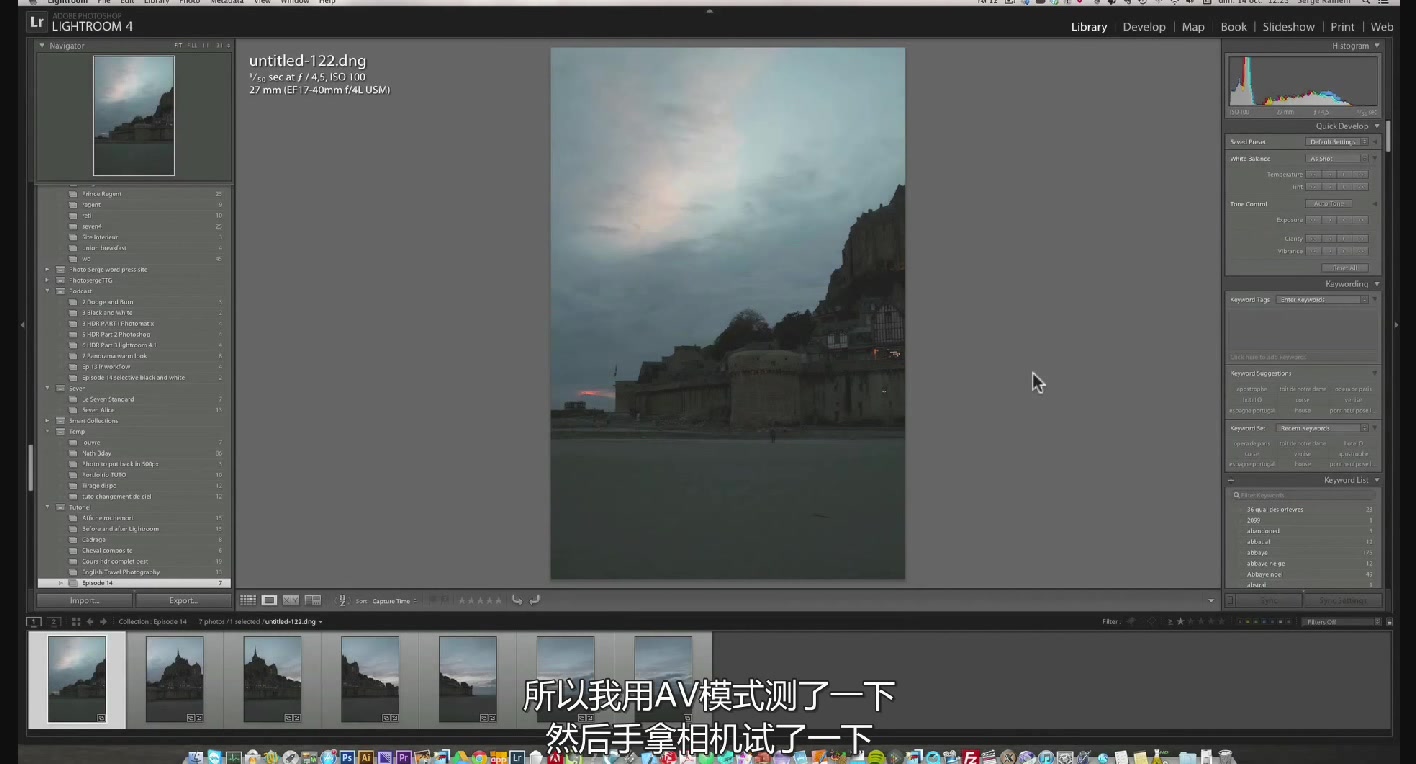Open the White Balance As Shot dropdown

[x=1338, y=158]
